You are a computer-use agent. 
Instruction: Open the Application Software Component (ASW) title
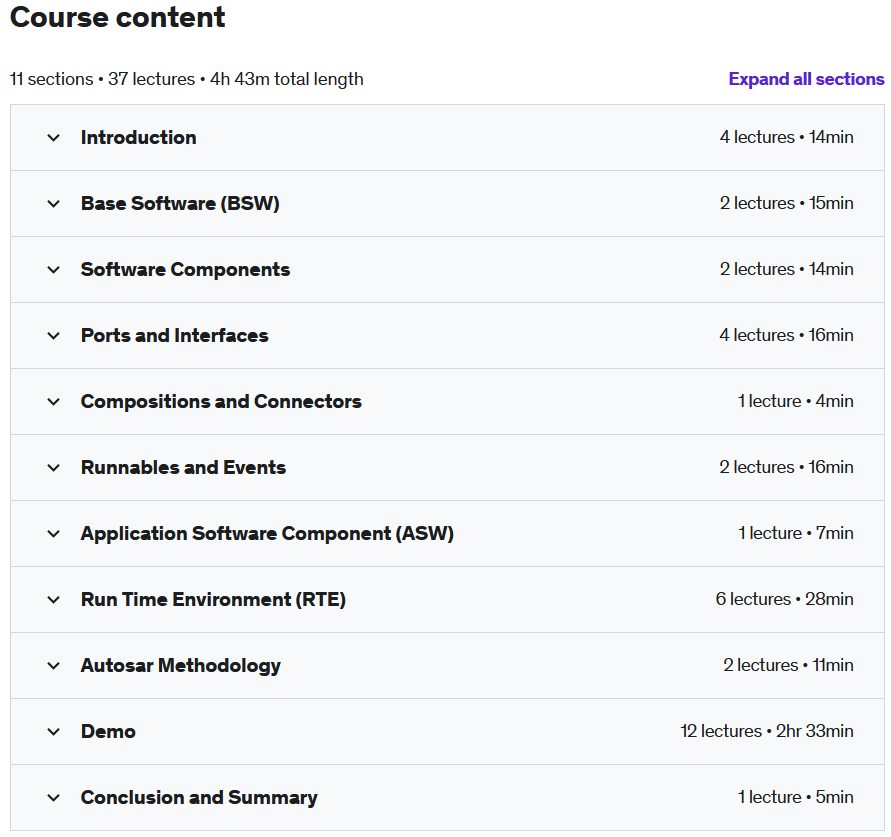point(267,534)
